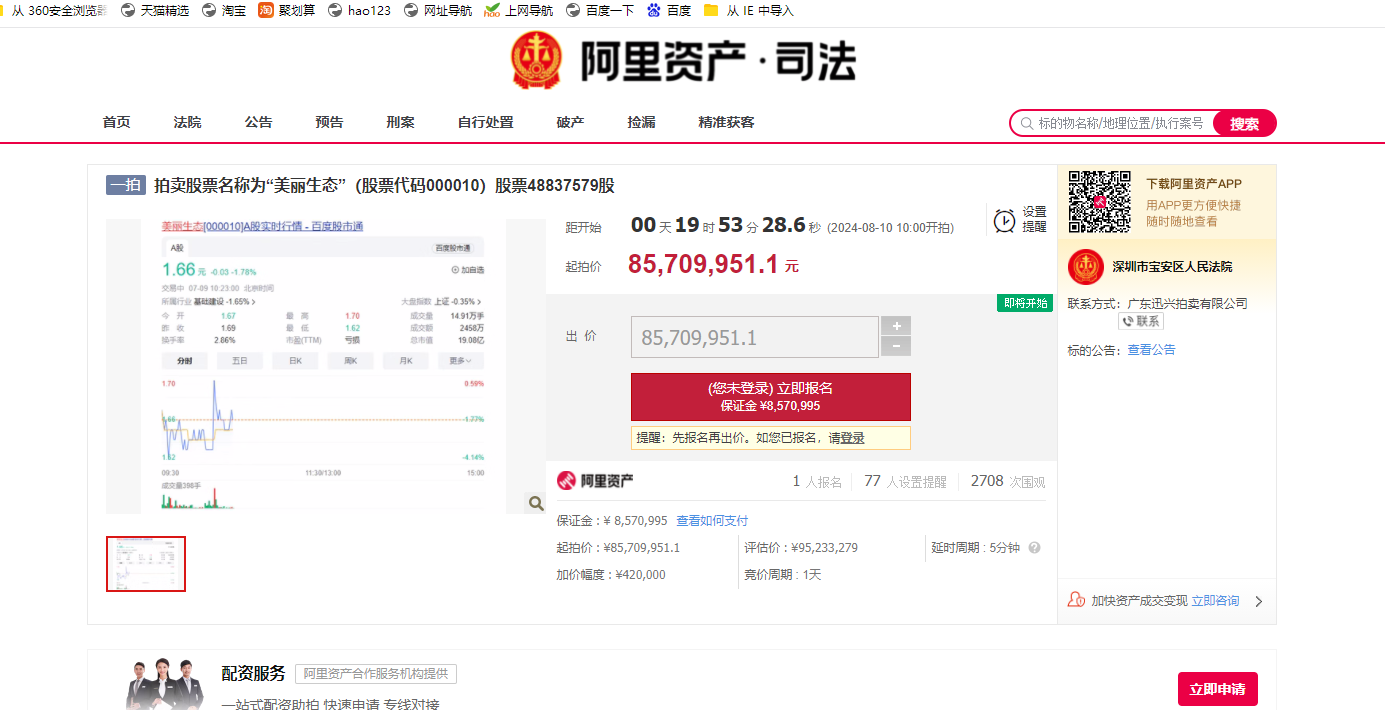Click the 1 人报名 count
The image size is (1385, 710).
click(817, 481)
